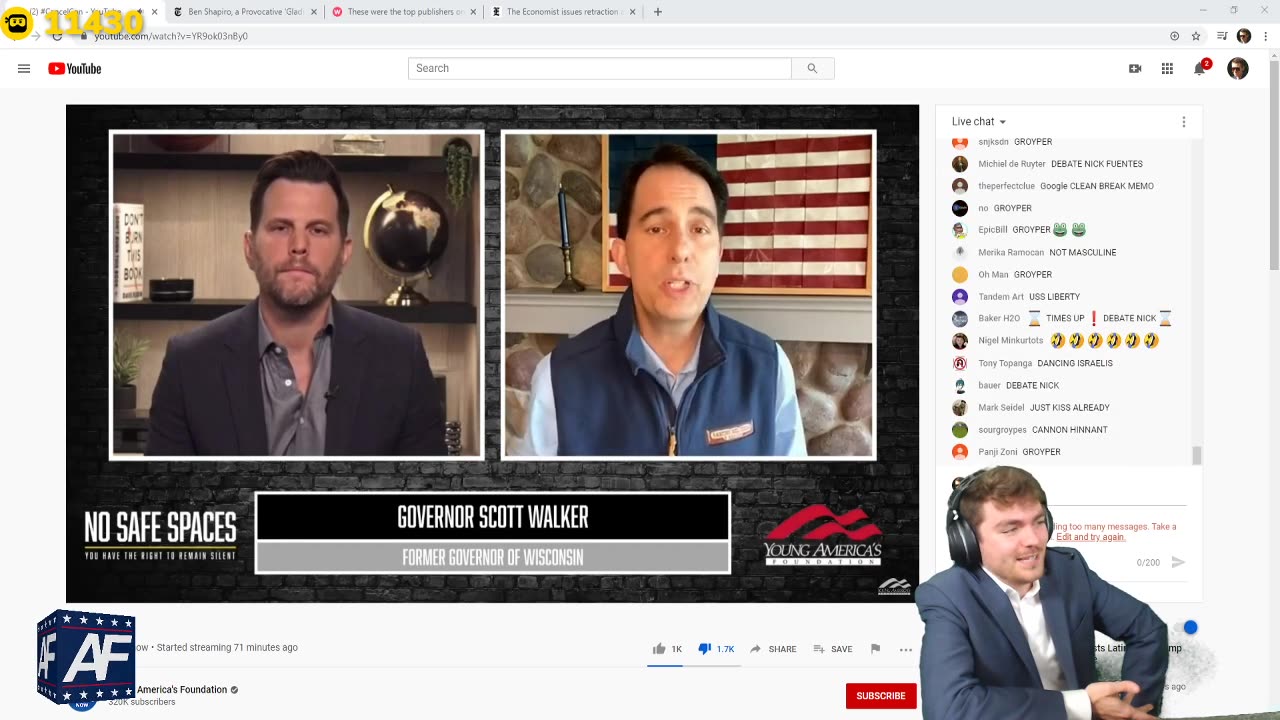Open a new browser tab
The width and height of the screenshot is (1280, 720).
click(x=657, y=12)
